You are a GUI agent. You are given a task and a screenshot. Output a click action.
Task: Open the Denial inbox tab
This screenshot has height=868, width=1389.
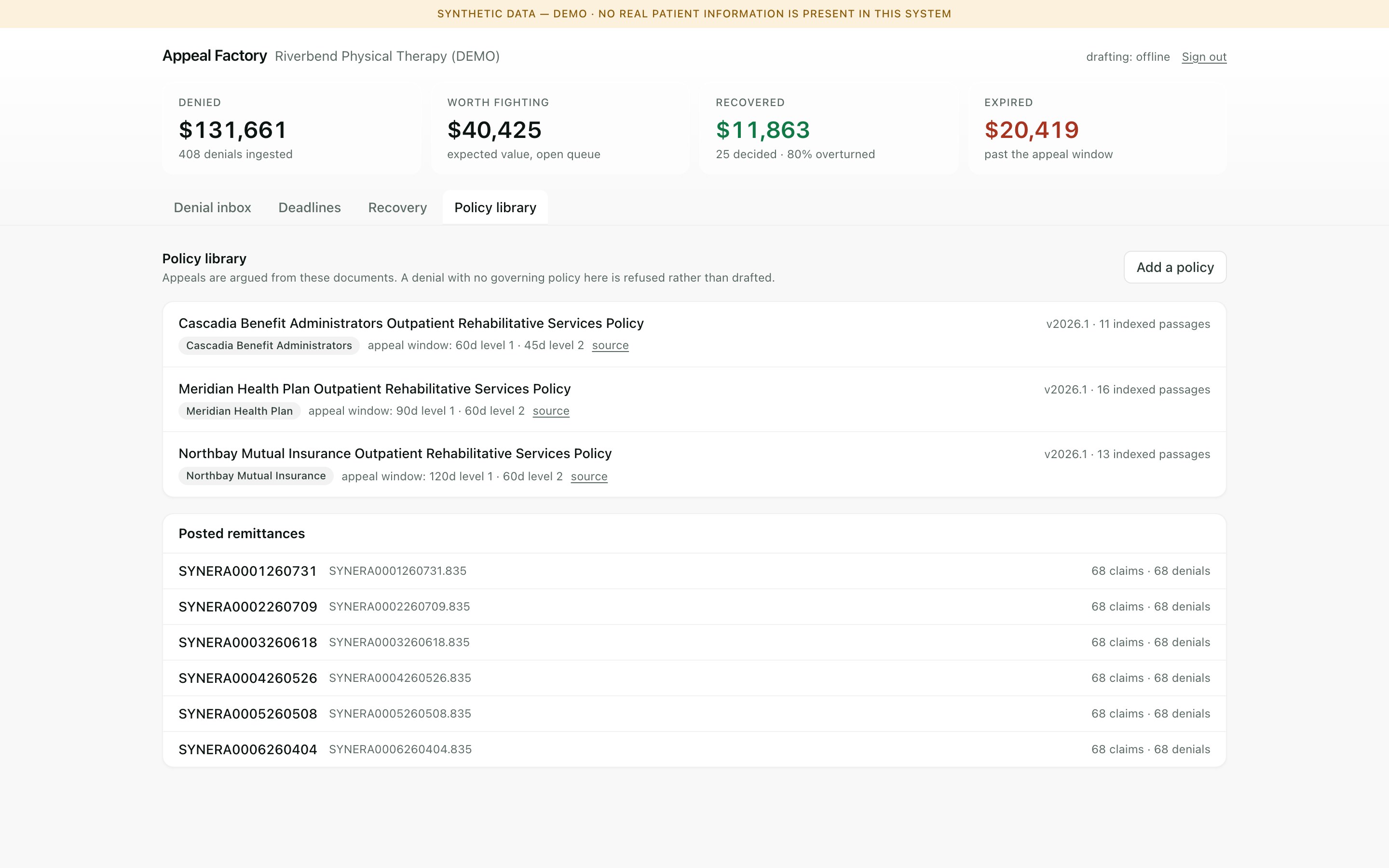[212, 207]
